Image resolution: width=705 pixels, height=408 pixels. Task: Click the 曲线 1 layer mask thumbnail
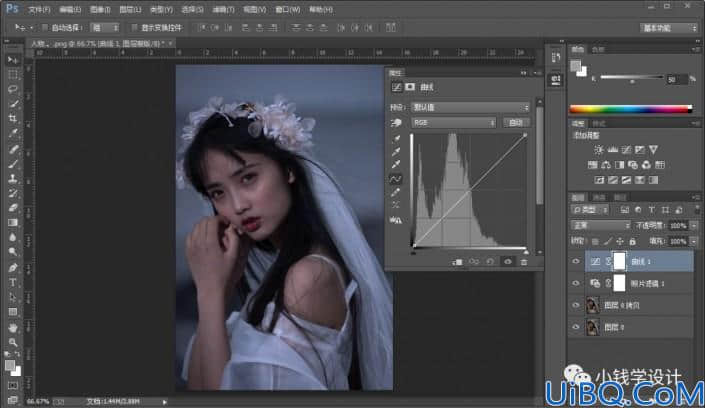point(620,261)
